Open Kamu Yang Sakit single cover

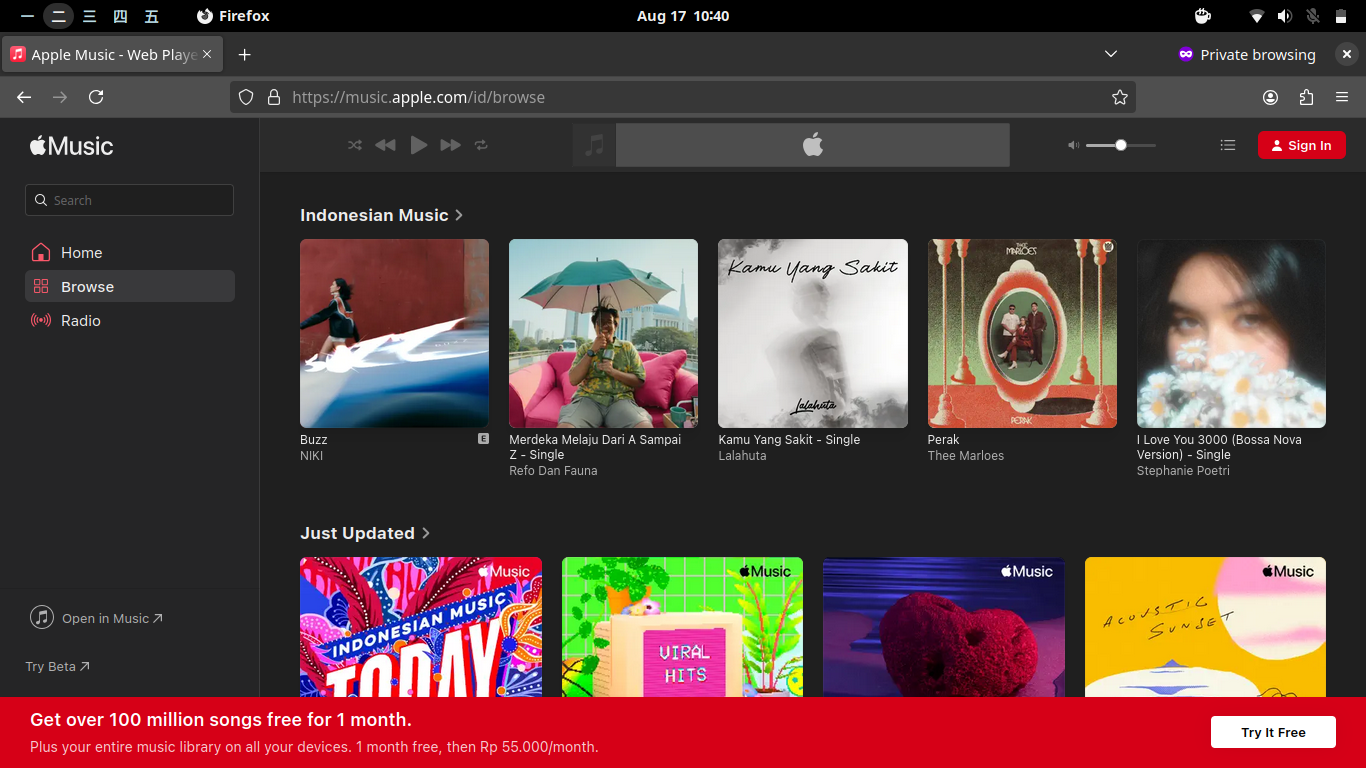tap(813, 333)
